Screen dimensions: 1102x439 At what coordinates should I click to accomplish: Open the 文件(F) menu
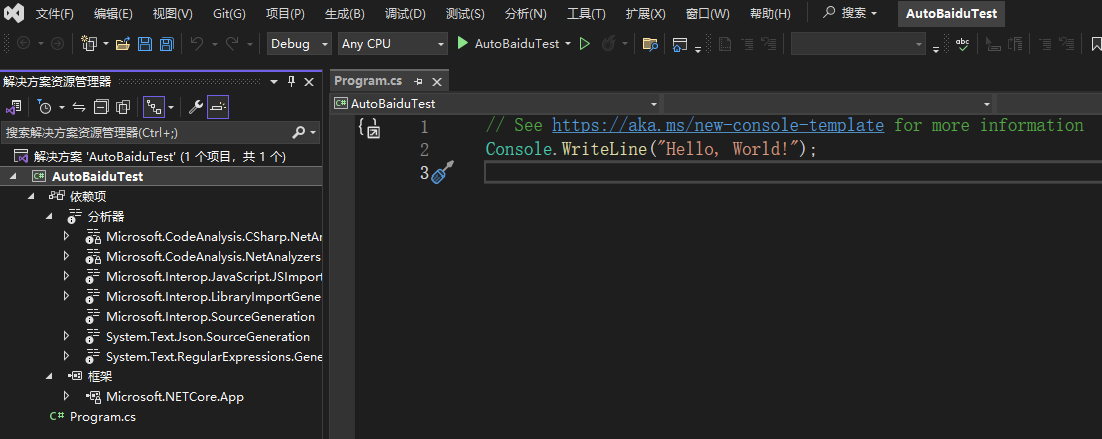pyautogui.click(x=55, y=13)
